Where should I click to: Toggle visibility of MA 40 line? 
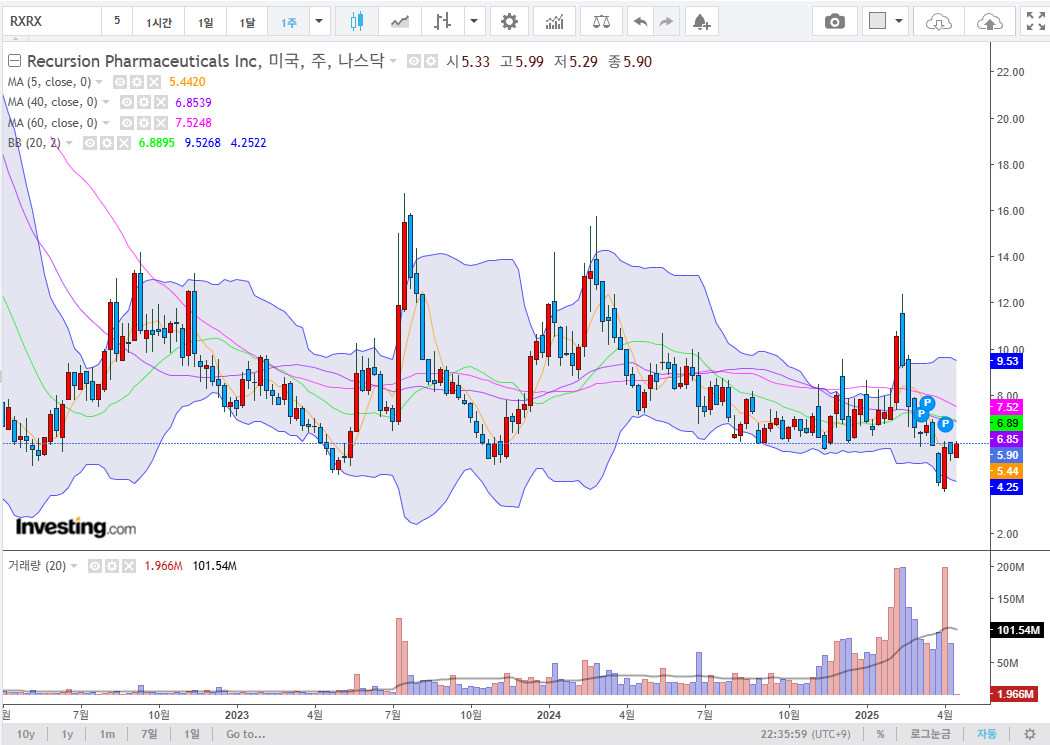tap(127, 102)
